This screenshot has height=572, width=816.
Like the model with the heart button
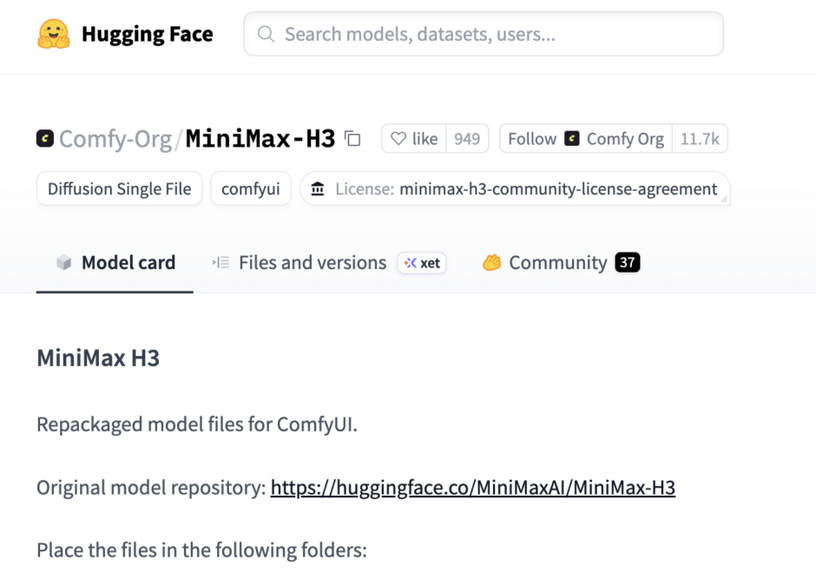tap(414, 138)
